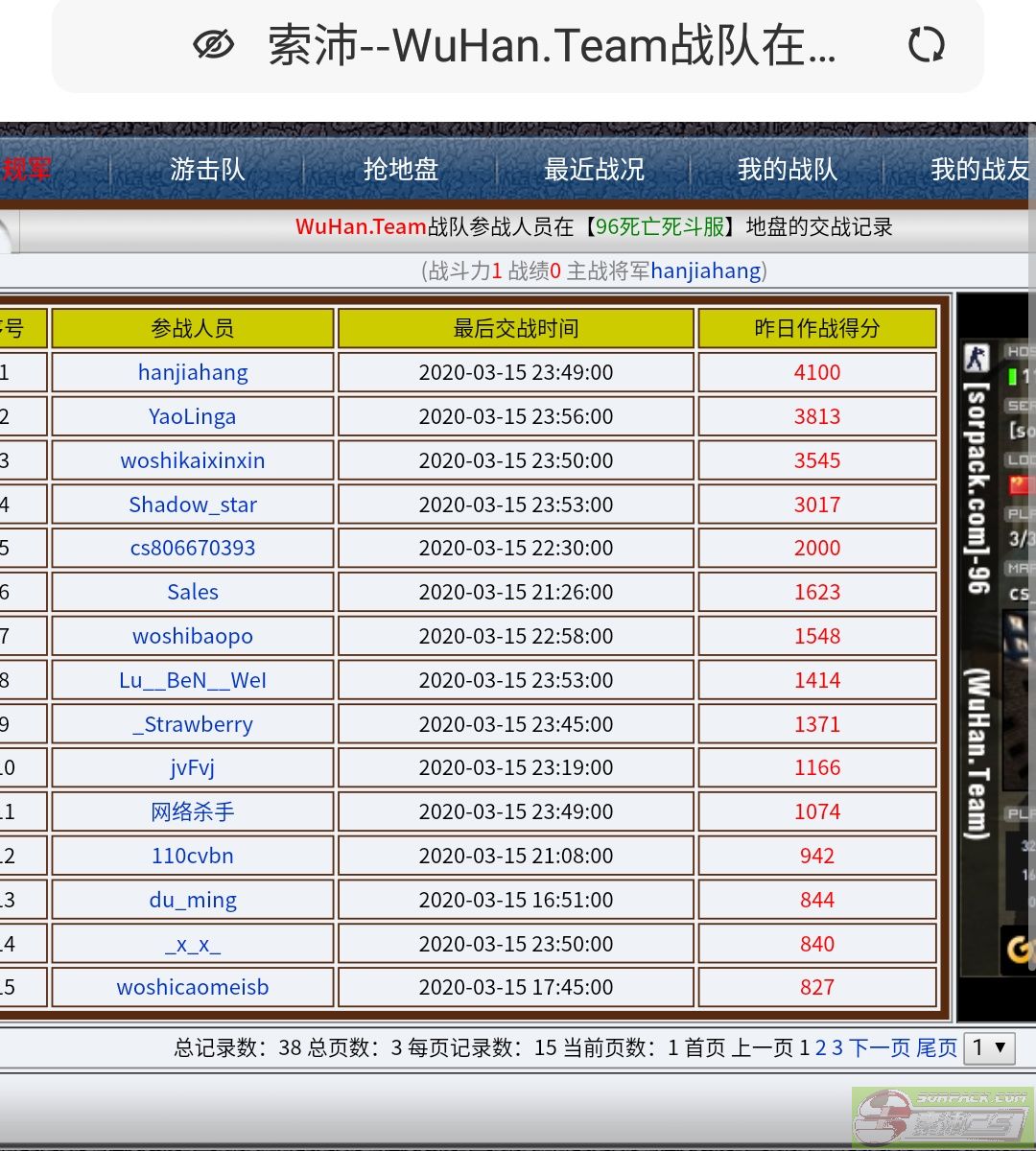Click the 下一页 next page link

click(x=880, y=1047)
